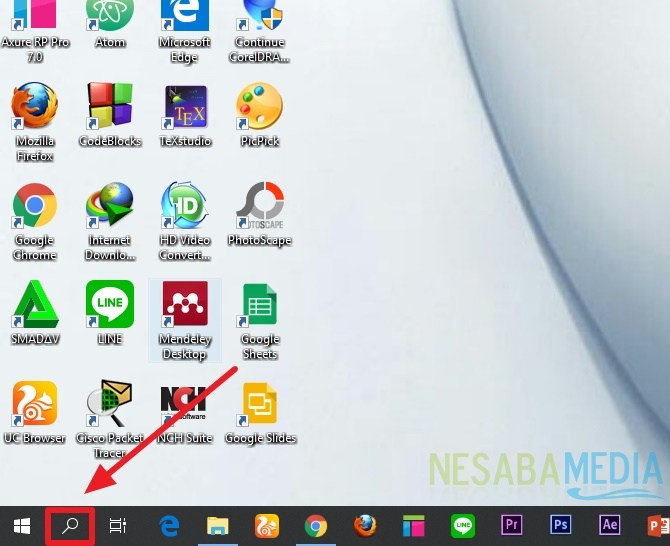Select the Google Slides desktop icon
Screen dimensions: 670x546
coord(260,413)
